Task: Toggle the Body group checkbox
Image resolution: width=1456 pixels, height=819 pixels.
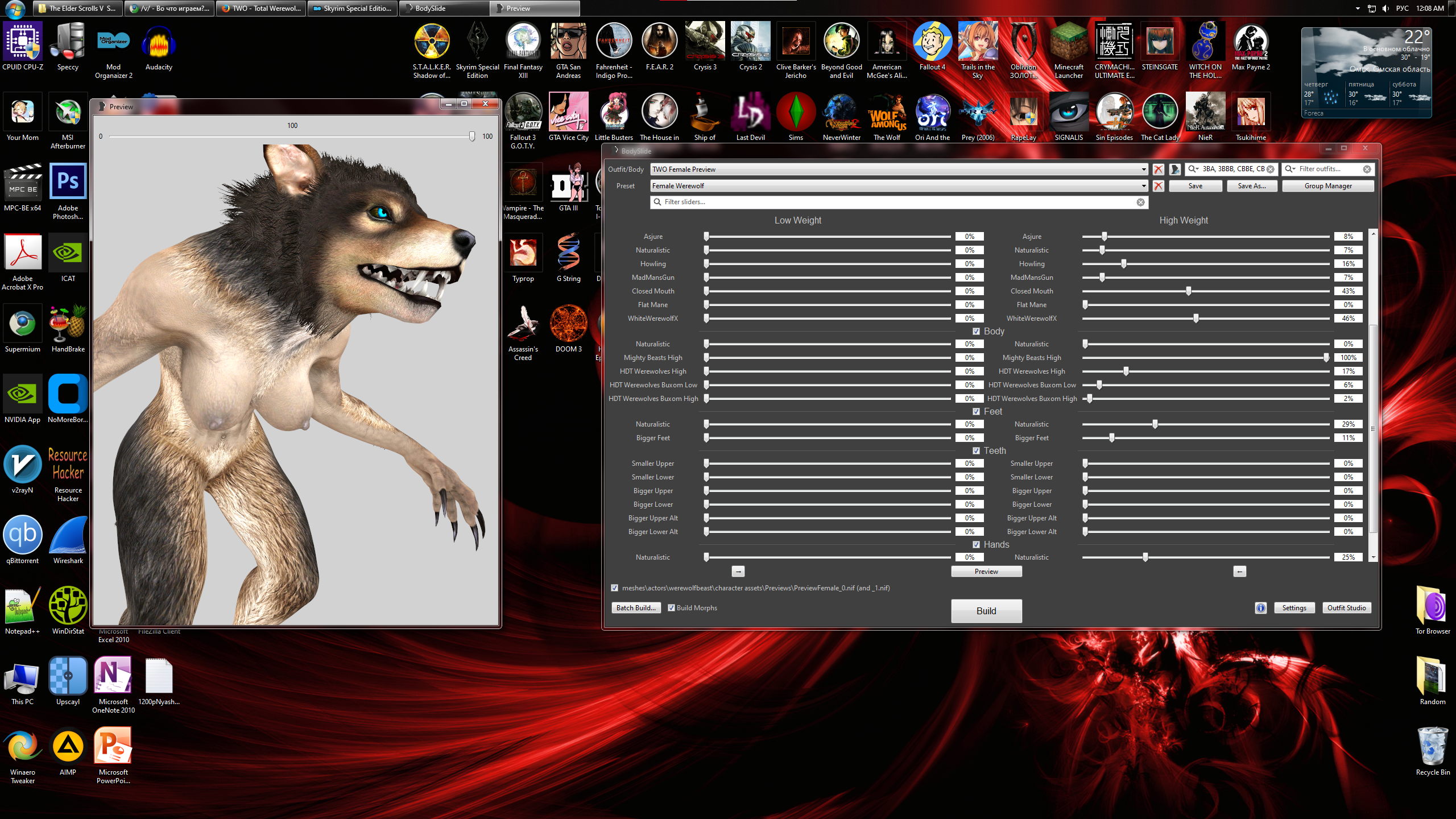Action: [976, 332]
